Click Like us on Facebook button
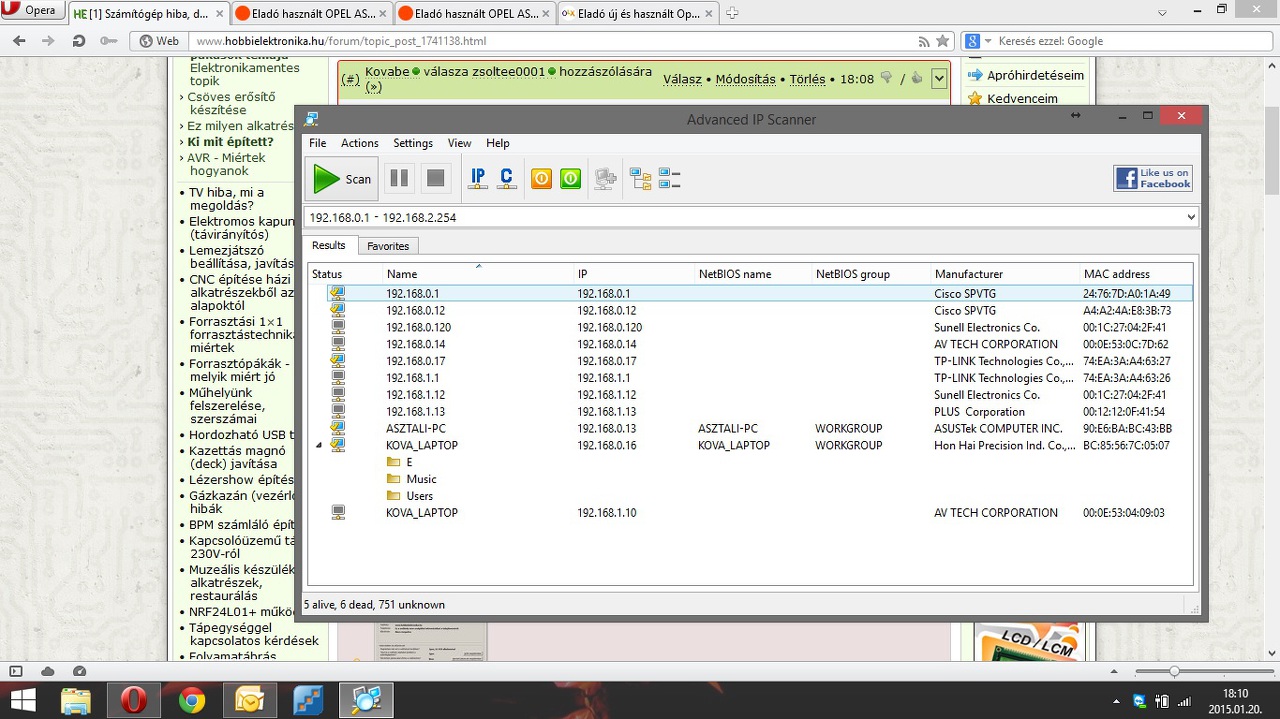This screenshot has height=719, width=1280. pyautogui.click(x=1153, y=178)
